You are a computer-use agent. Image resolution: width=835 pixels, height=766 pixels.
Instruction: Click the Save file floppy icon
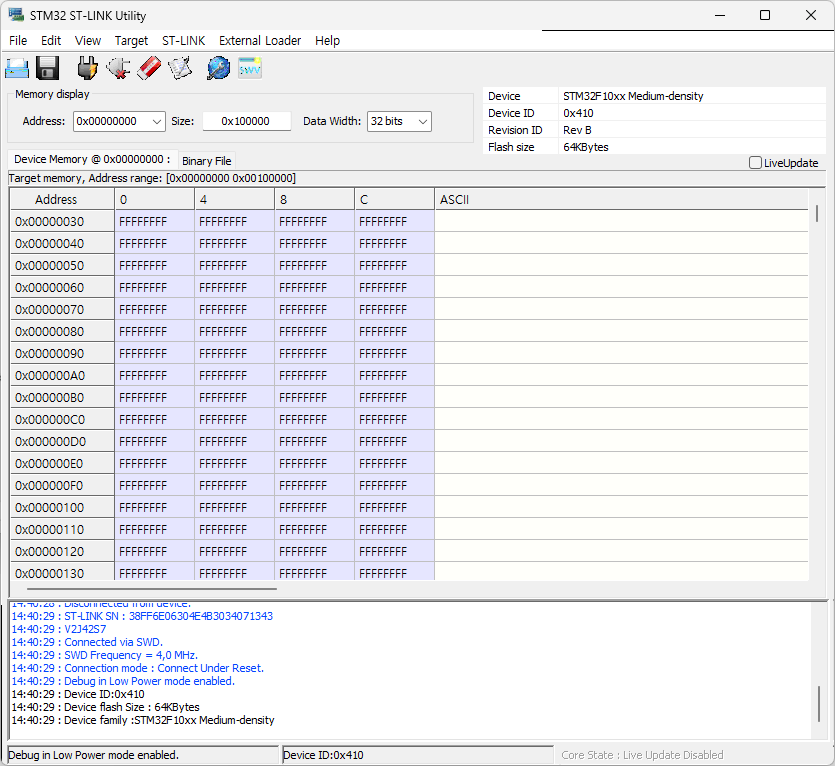point(47,68)
